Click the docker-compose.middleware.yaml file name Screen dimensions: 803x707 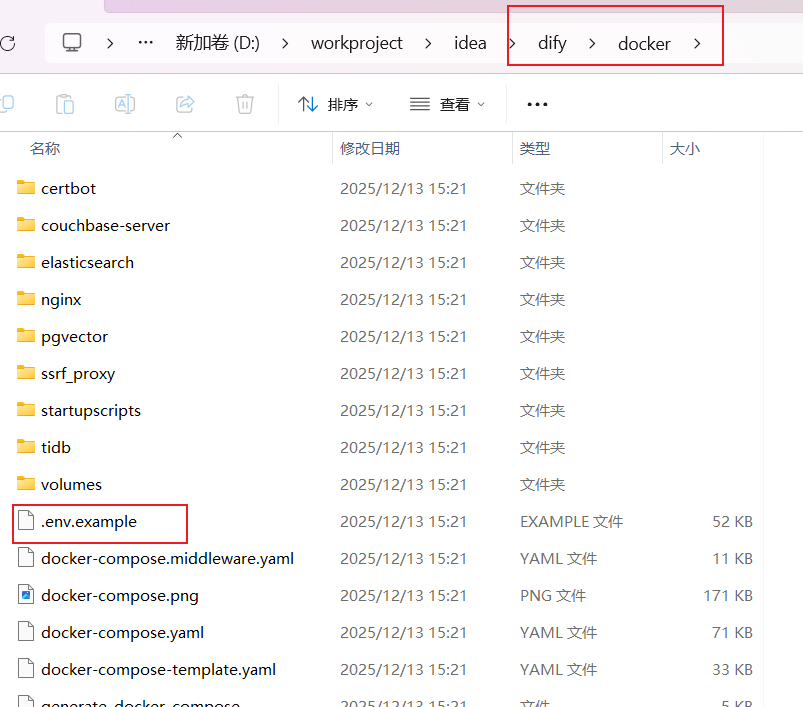click(x=167, y=559)
